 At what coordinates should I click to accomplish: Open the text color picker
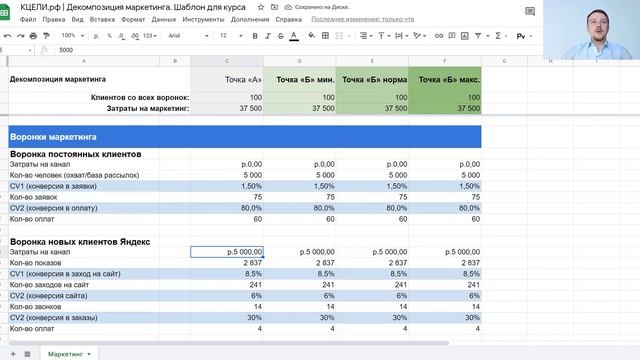coord(293,36)
